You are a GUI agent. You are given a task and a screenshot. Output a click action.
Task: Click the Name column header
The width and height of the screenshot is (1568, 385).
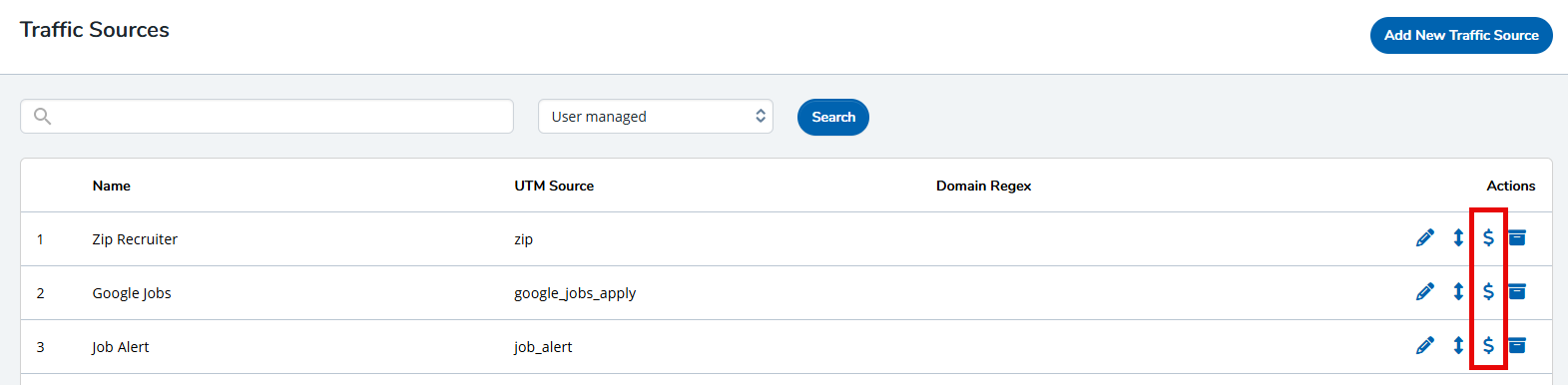pyautogui.click(x=112, y=186)
